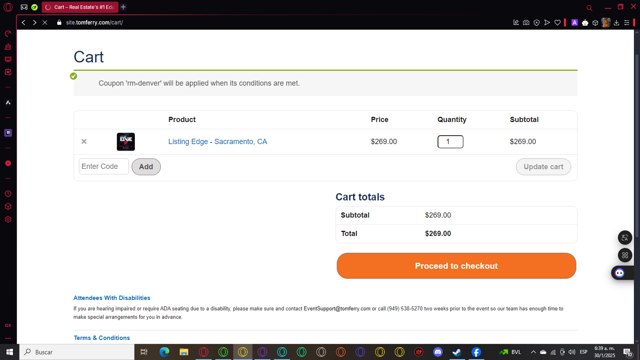The width and height of the screenshot is (640, 360).
Task: Open the notification center icon
Action: click(x=628, y=352)
